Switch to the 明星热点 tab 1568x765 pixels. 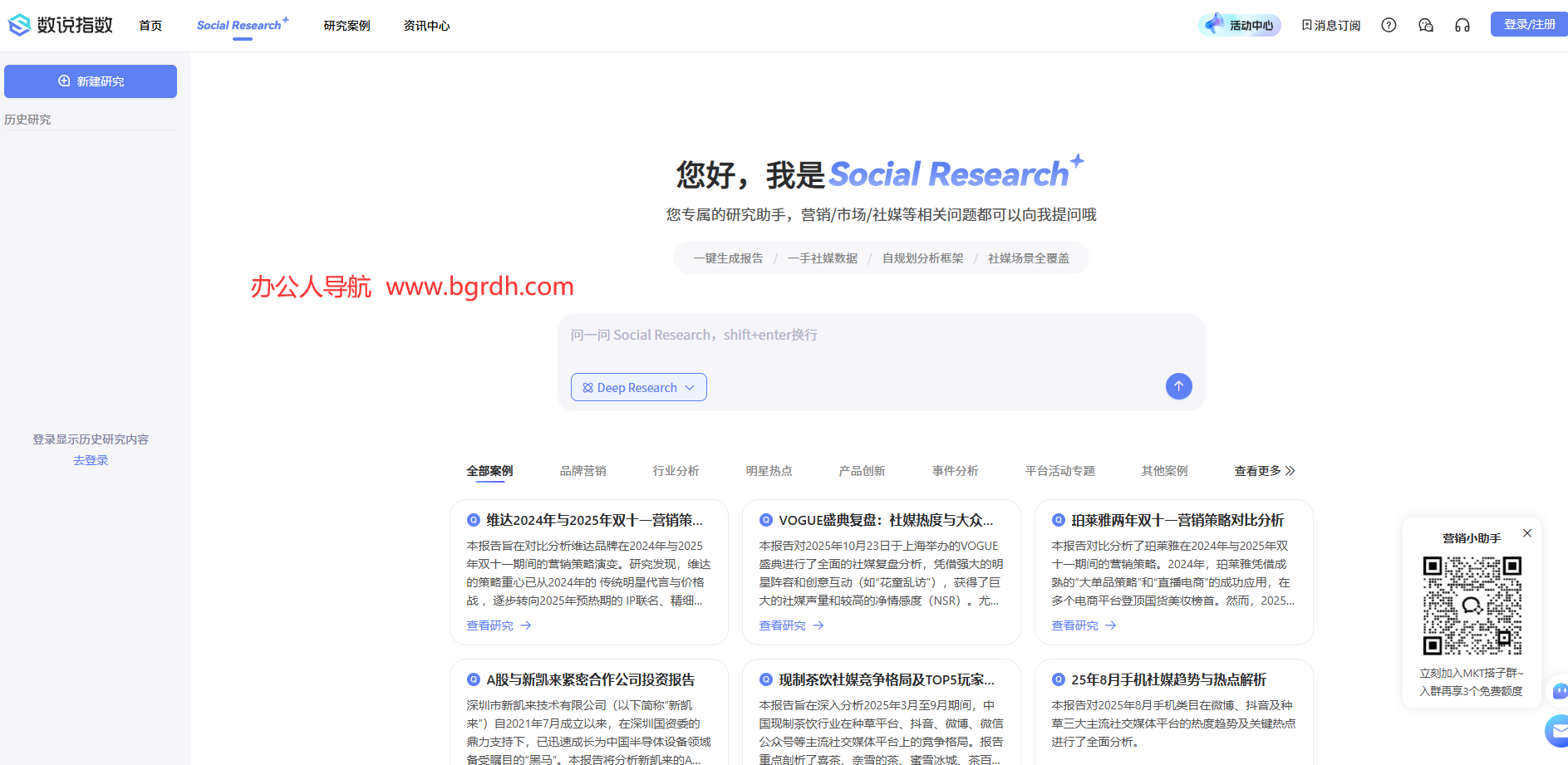point(769,470)
